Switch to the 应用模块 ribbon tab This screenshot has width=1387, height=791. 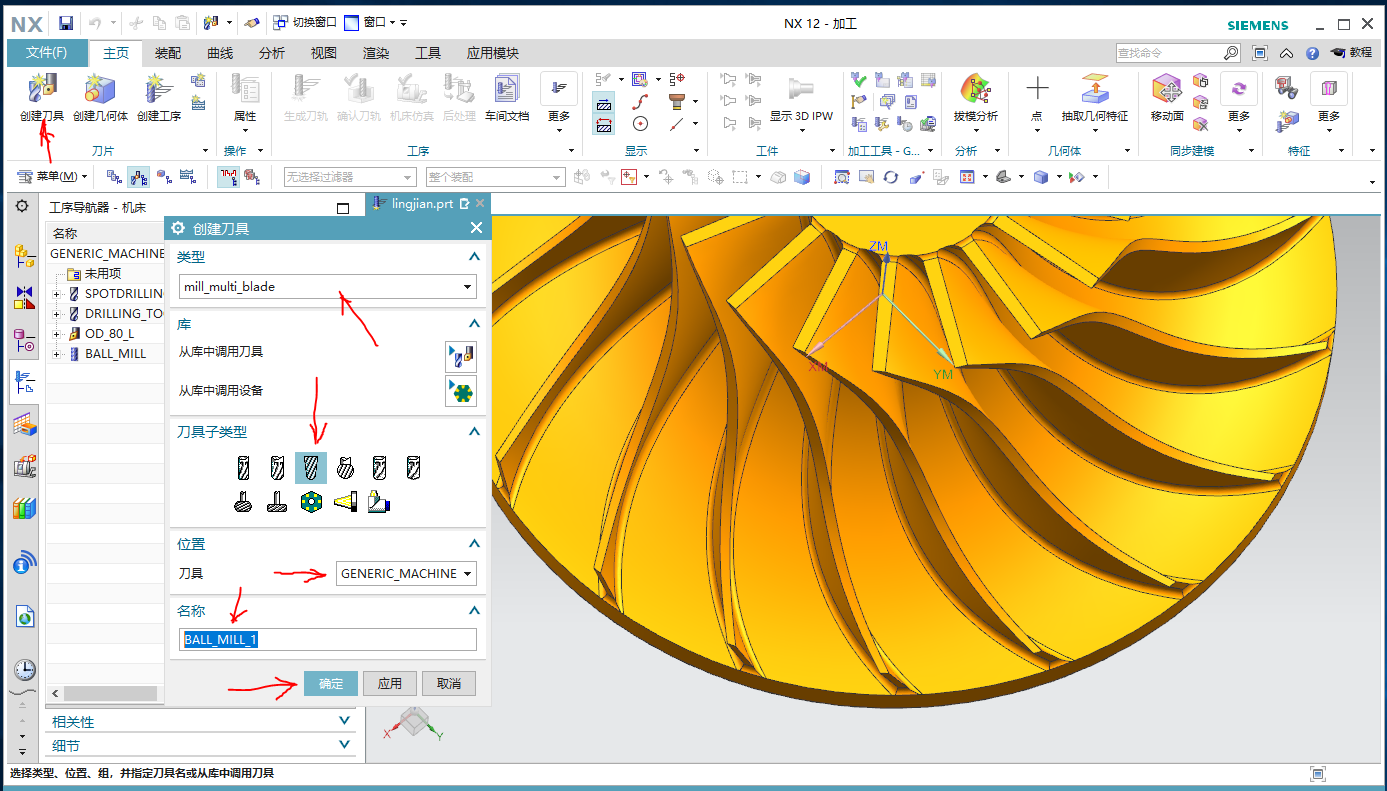[x=493, y=54]
